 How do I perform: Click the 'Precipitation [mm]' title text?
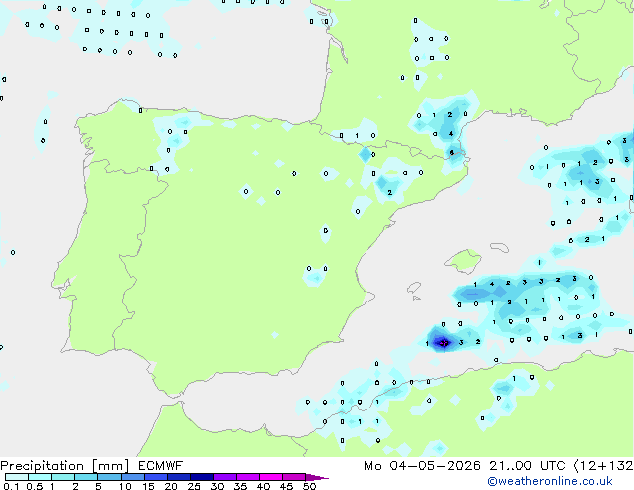[x=64, y=466]
